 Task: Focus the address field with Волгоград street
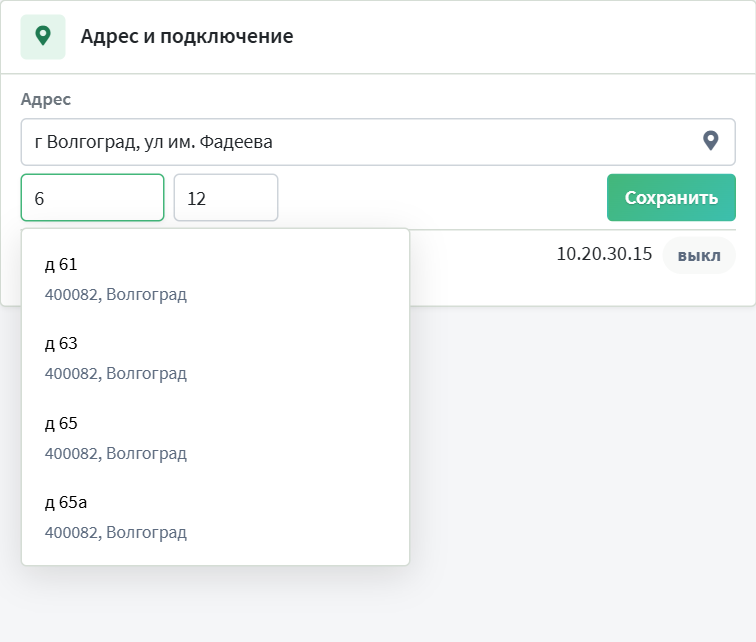378,142
